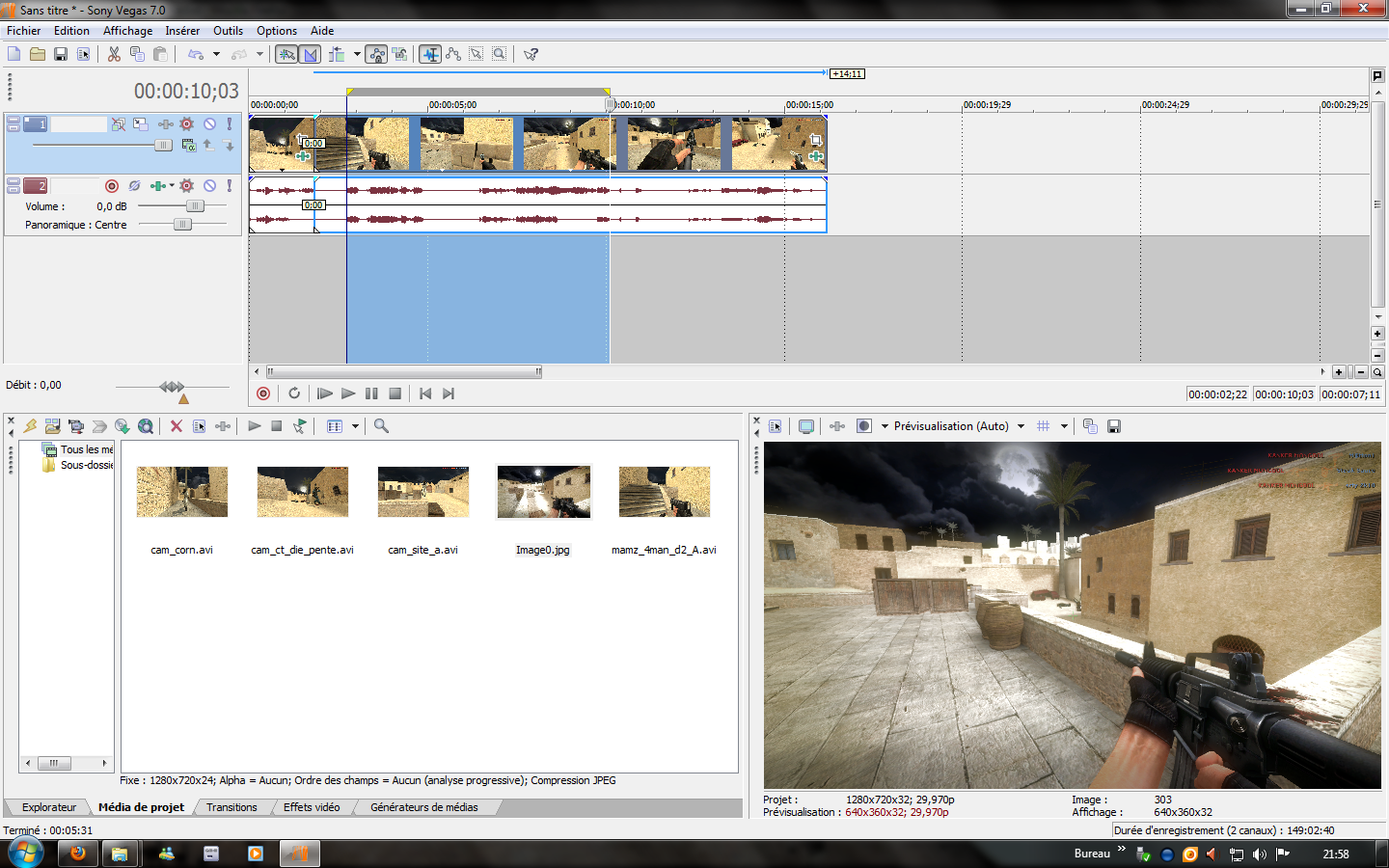The width and height of the screenshot is (1389, 868).
Task: Click the Stop button in transport
Action: coord(395,393)
